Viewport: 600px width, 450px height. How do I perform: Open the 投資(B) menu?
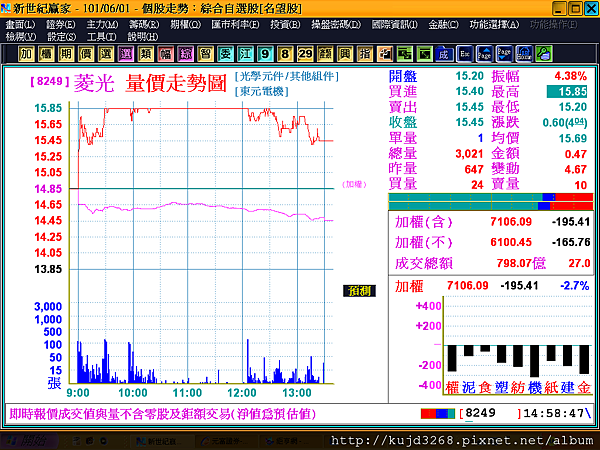[285, 24]
